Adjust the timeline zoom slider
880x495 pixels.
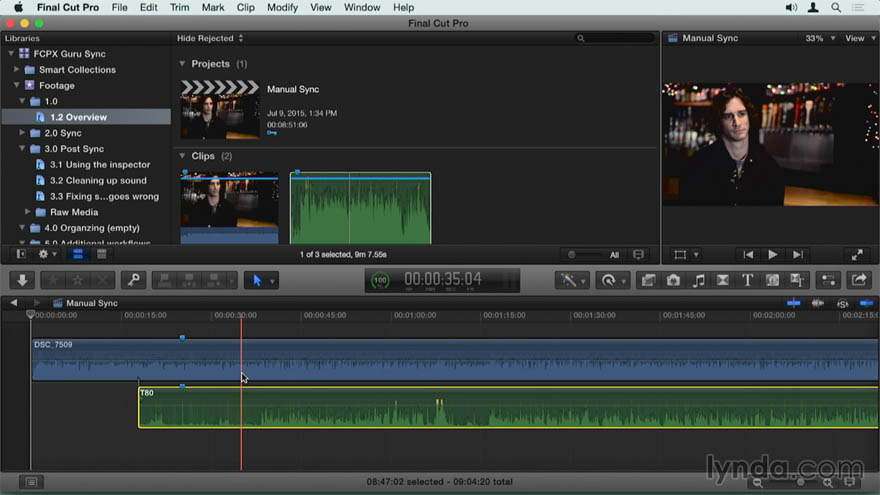click(801, 483)
